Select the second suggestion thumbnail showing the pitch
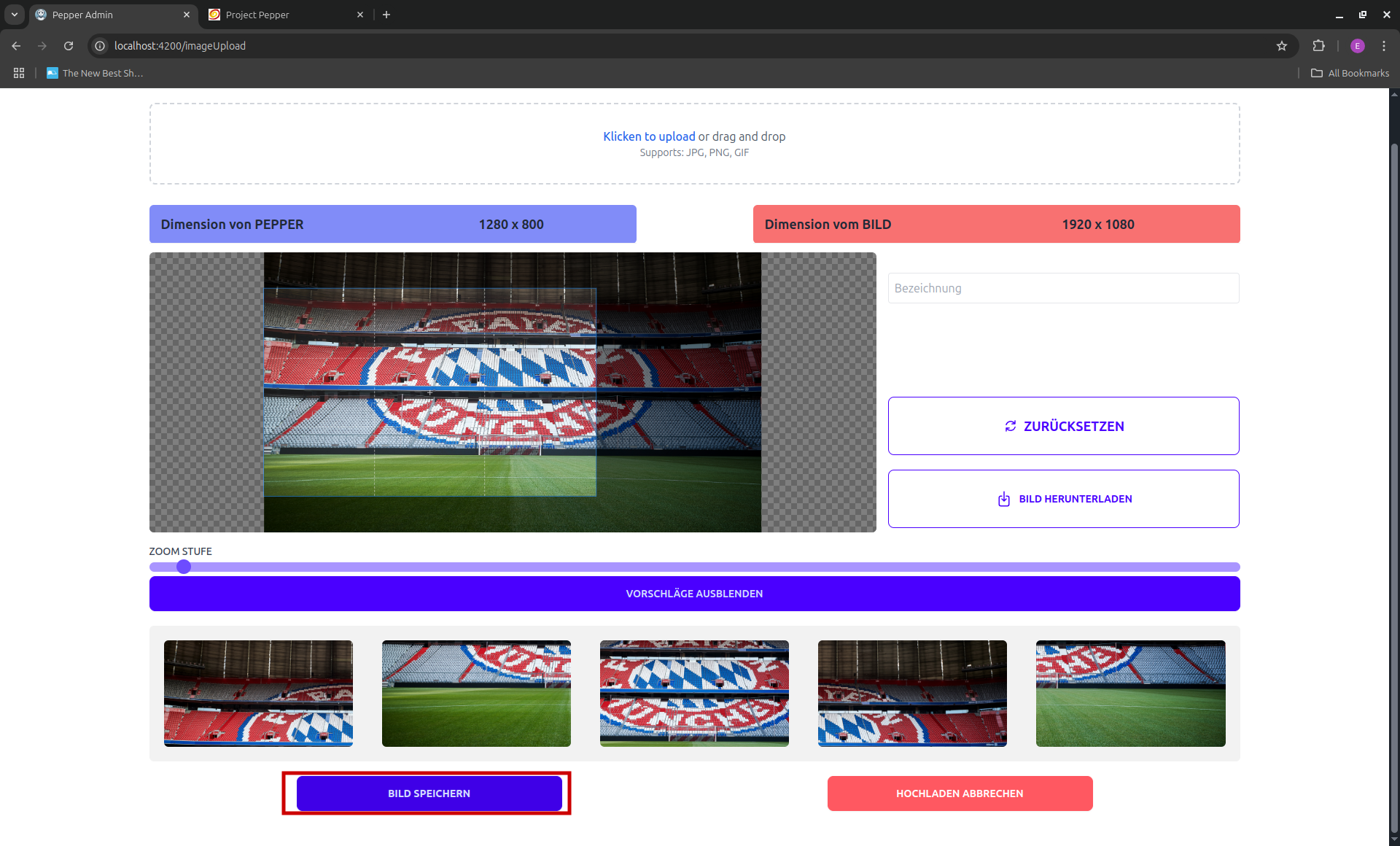This screenshot has width=1400, height=846. click(476, 694)
